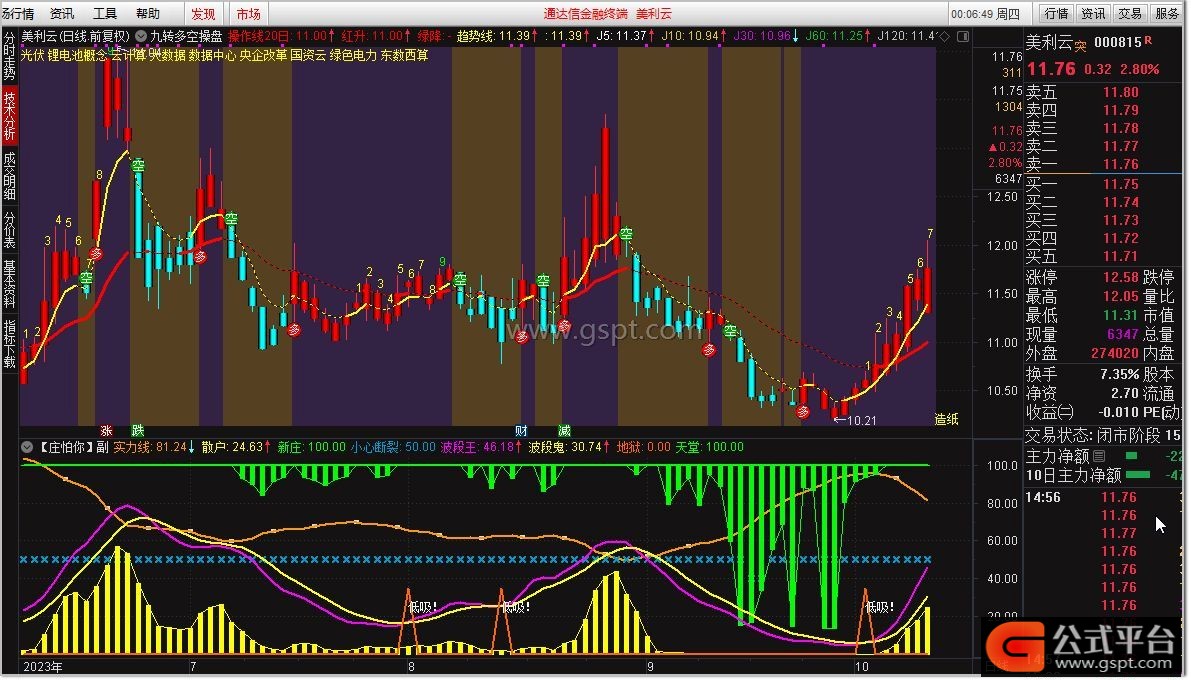The height and width of the screenshot is (680, 1191).
Task: Click the 九转多空操盘 indicator name
Action: 186,36
